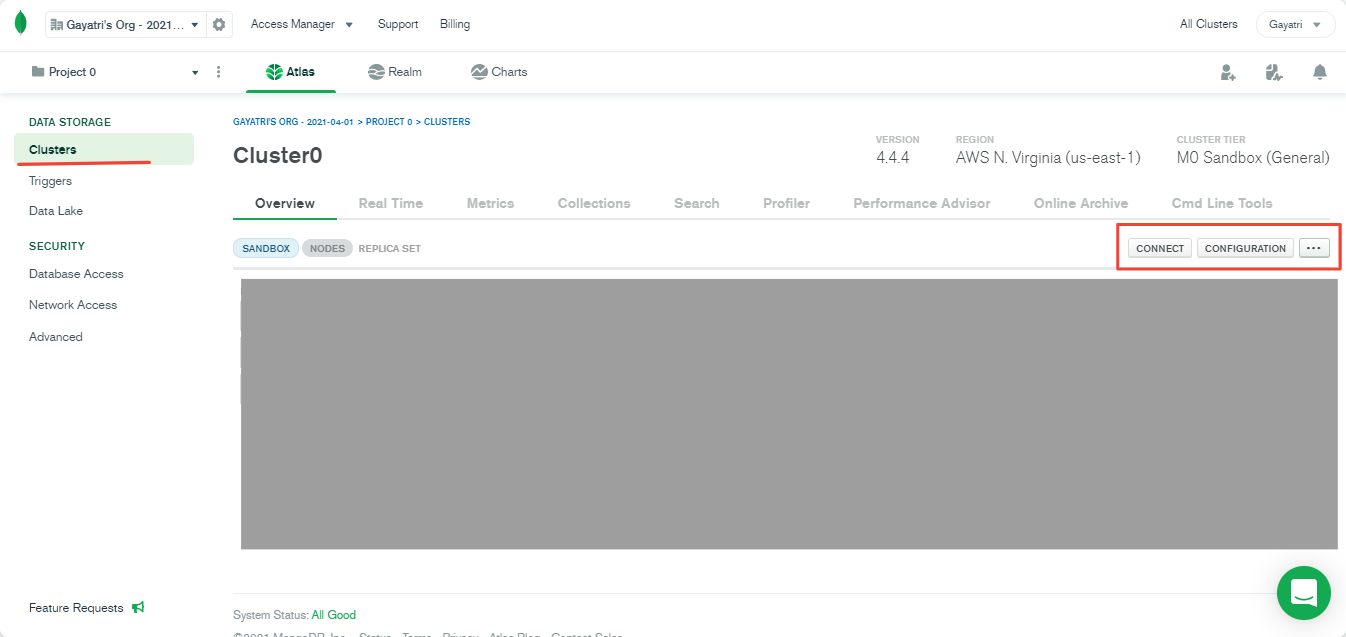Open the Gayatri account dropdown
The width and height of the screenshot is (1346, 637).
click(1295, 22)
